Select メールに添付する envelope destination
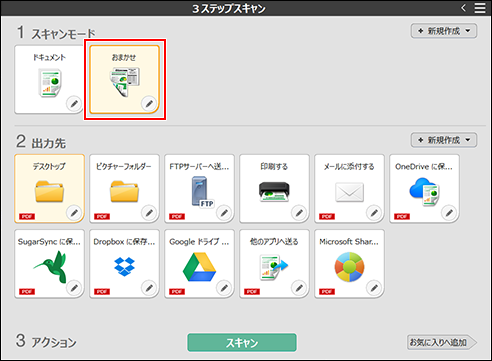Image resolution: width=492 pixels, height=361 pixels. 349,188
